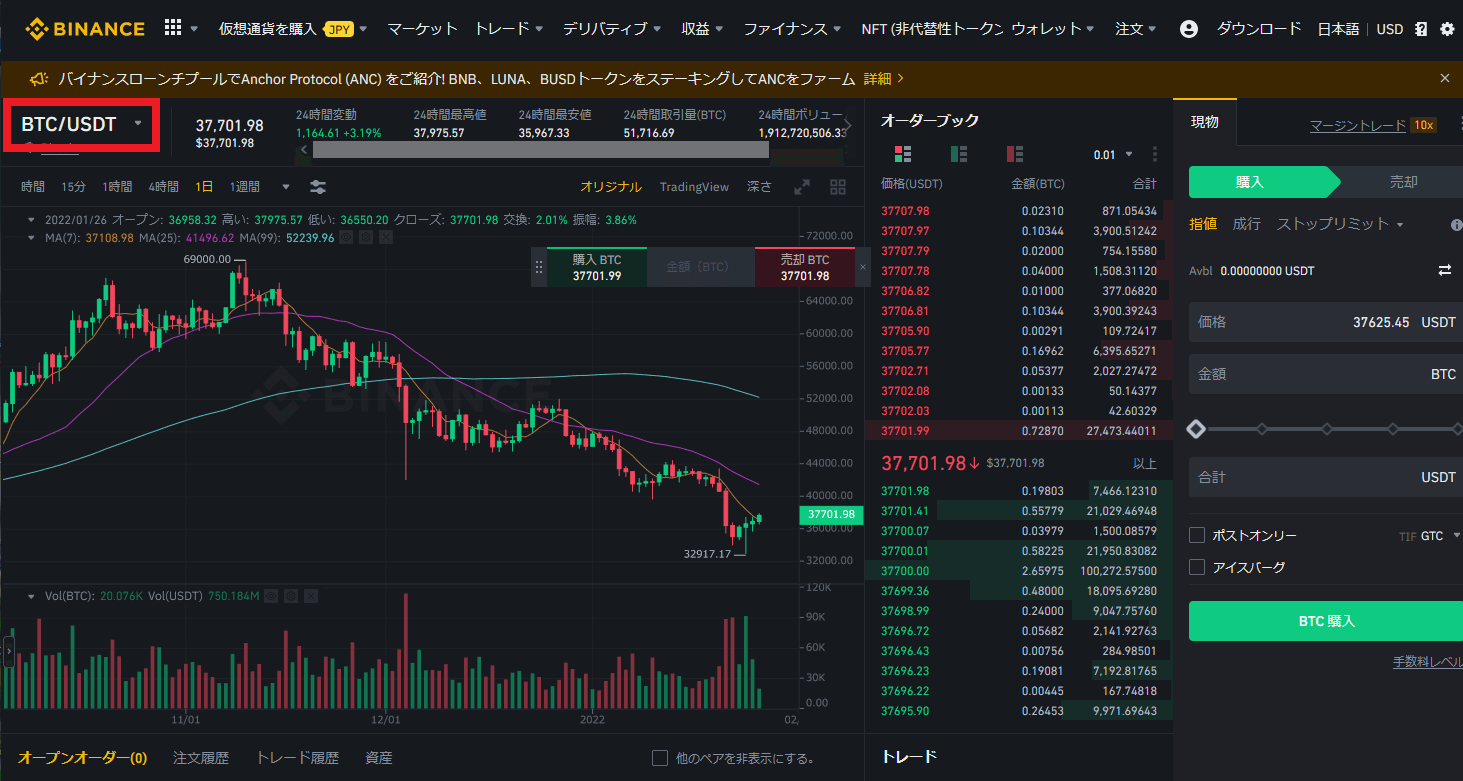
Task: Open the ウォレット menu
Action: 1053,29
